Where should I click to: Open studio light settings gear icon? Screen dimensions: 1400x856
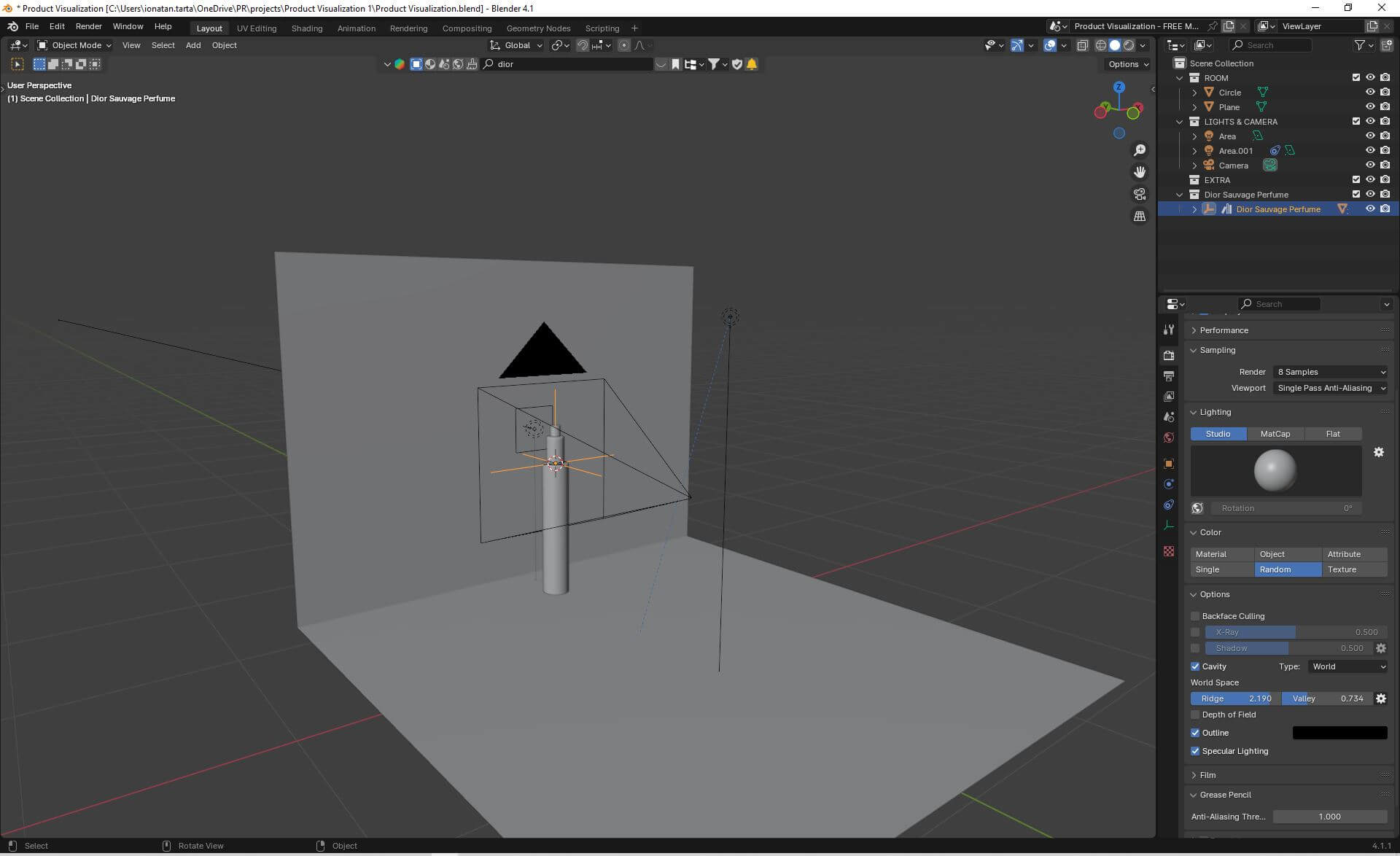pos(1378,452)
